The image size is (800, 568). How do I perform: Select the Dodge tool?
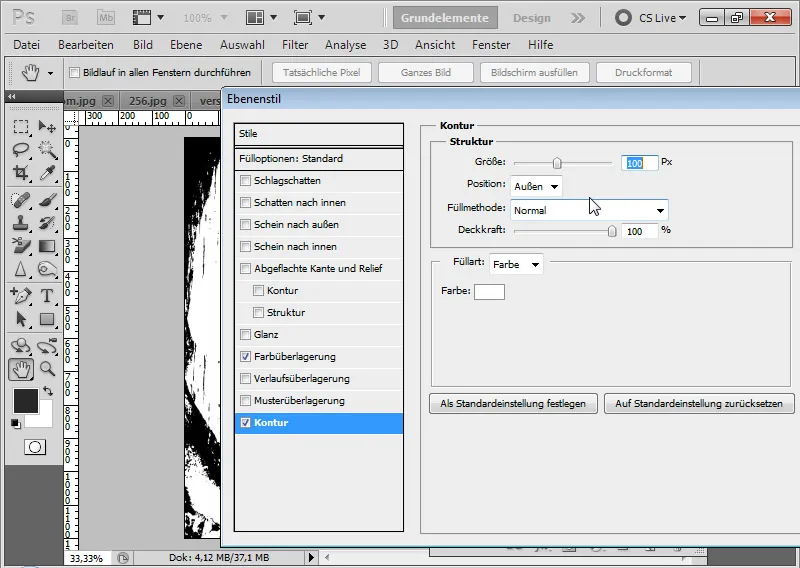[47, 269]
